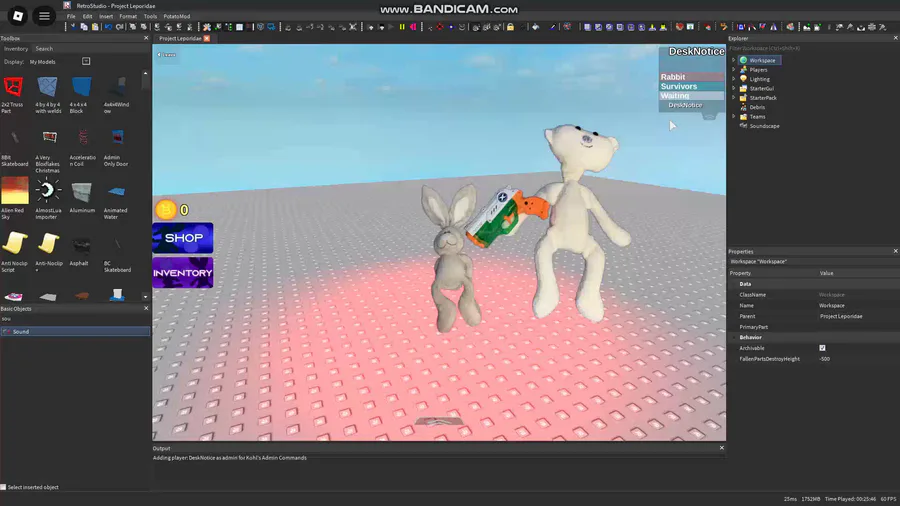Open the PotatoMod menu

coord(177,17)
